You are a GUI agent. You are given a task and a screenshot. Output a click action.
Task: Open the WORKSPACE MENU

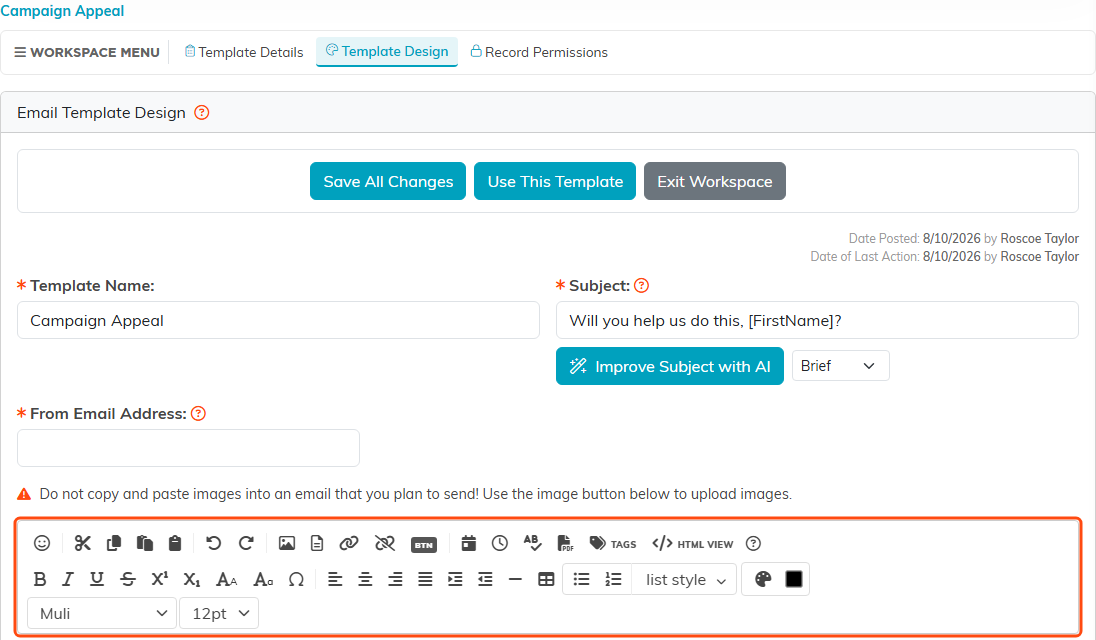point(87,52)
